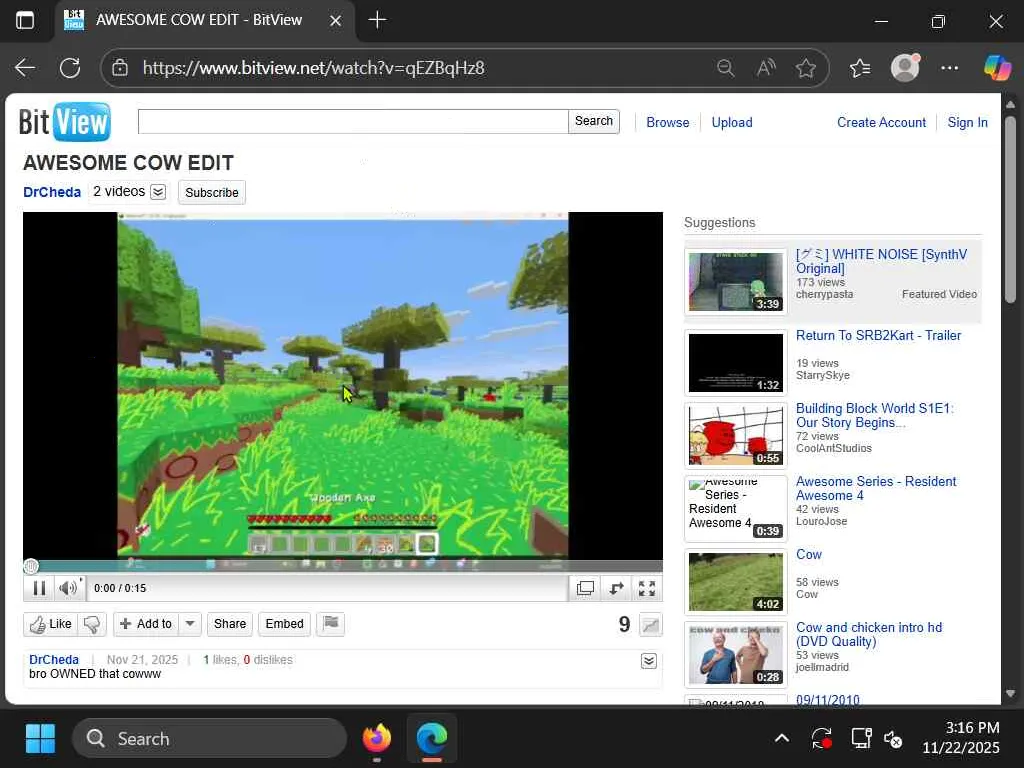
Task: Open Settings and more ellipsis menu
Action: click(950, 67)
